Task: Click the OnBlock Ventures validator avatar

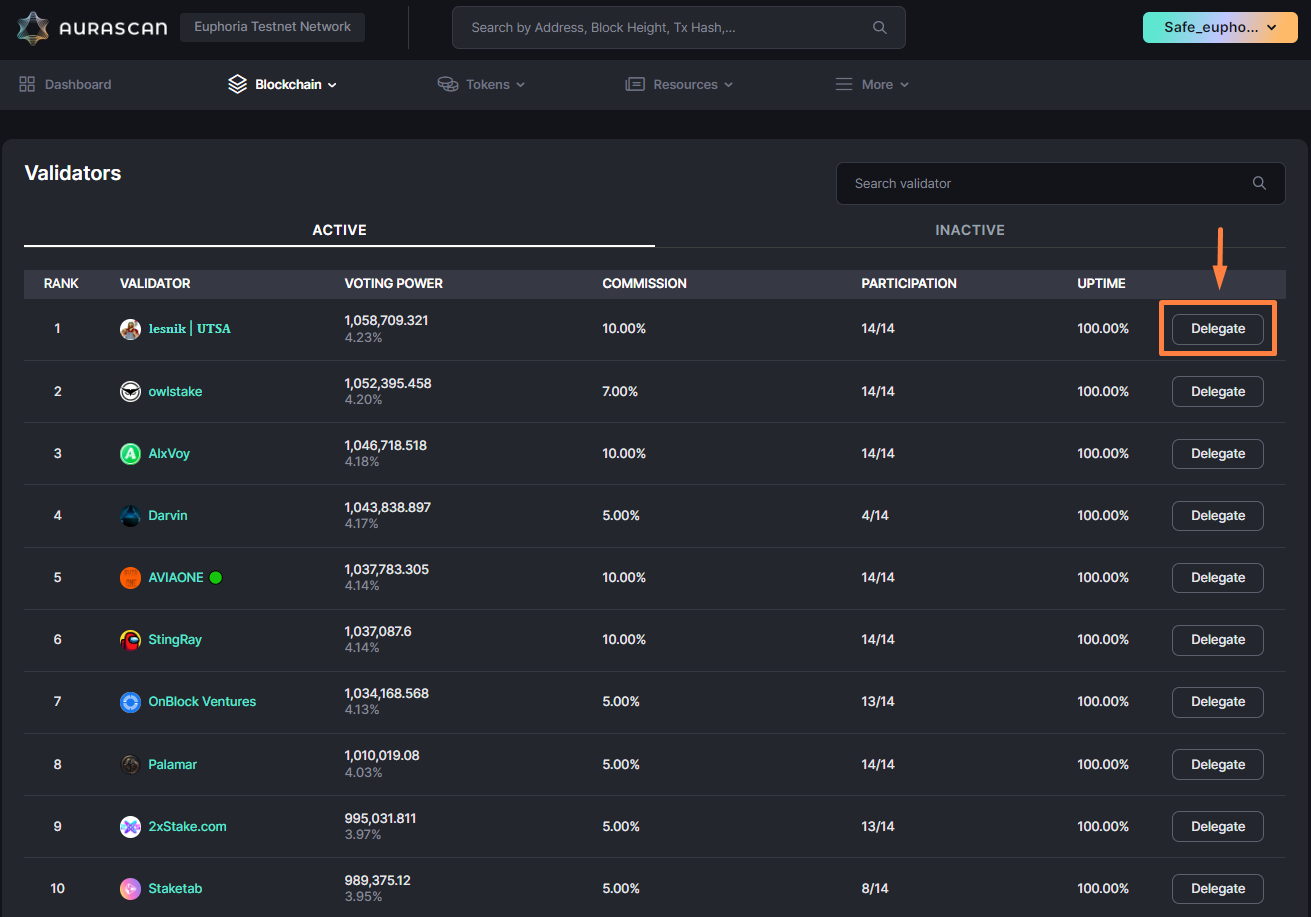Action: click(130, 702)
